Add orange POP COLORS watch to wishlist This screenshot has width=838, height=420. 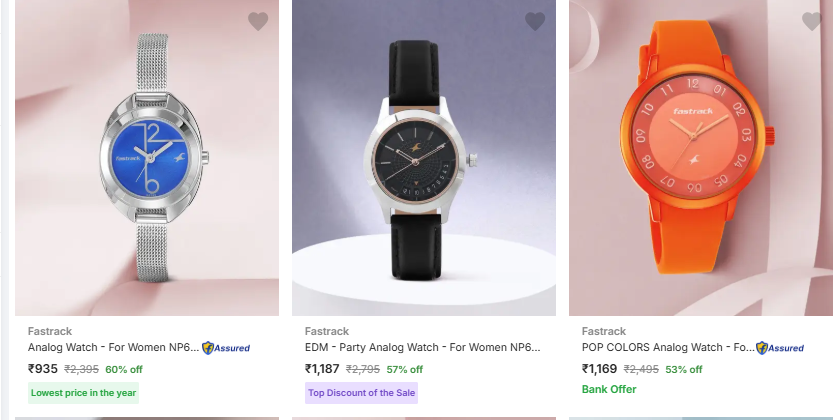coord(812,21)
